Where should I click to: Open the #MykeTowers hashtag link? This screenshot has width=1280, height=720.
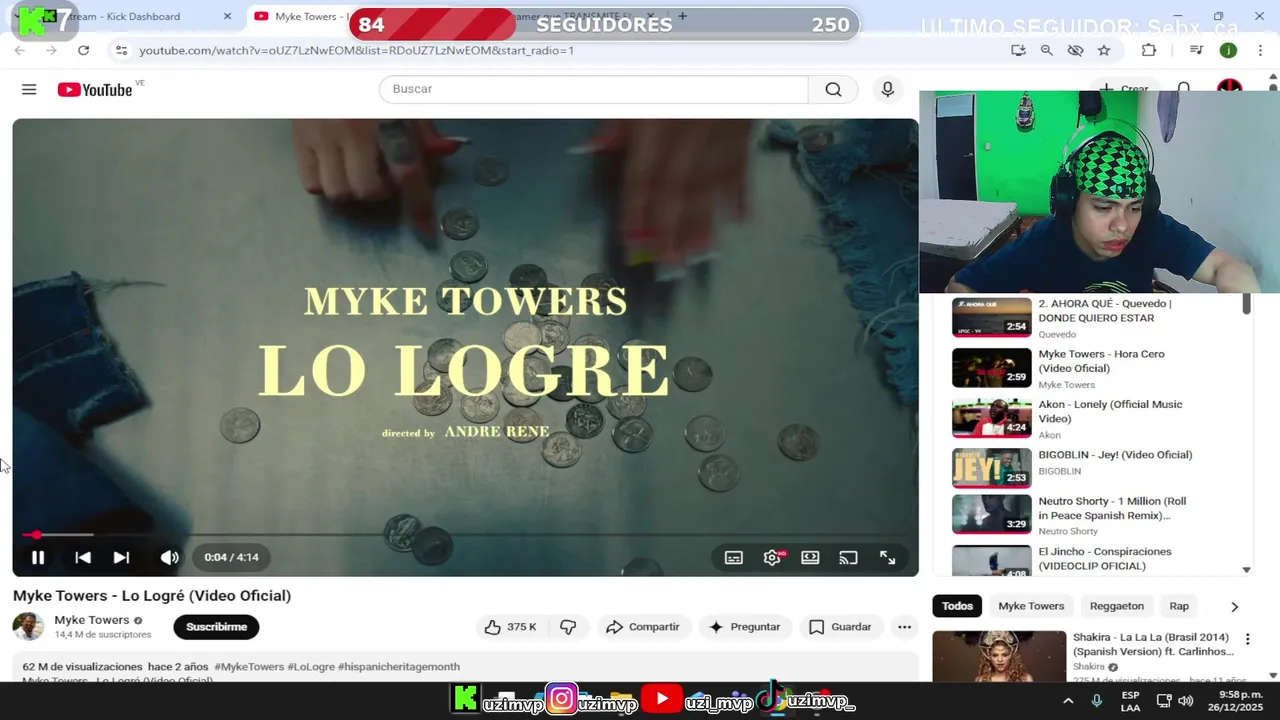point(249,667)
